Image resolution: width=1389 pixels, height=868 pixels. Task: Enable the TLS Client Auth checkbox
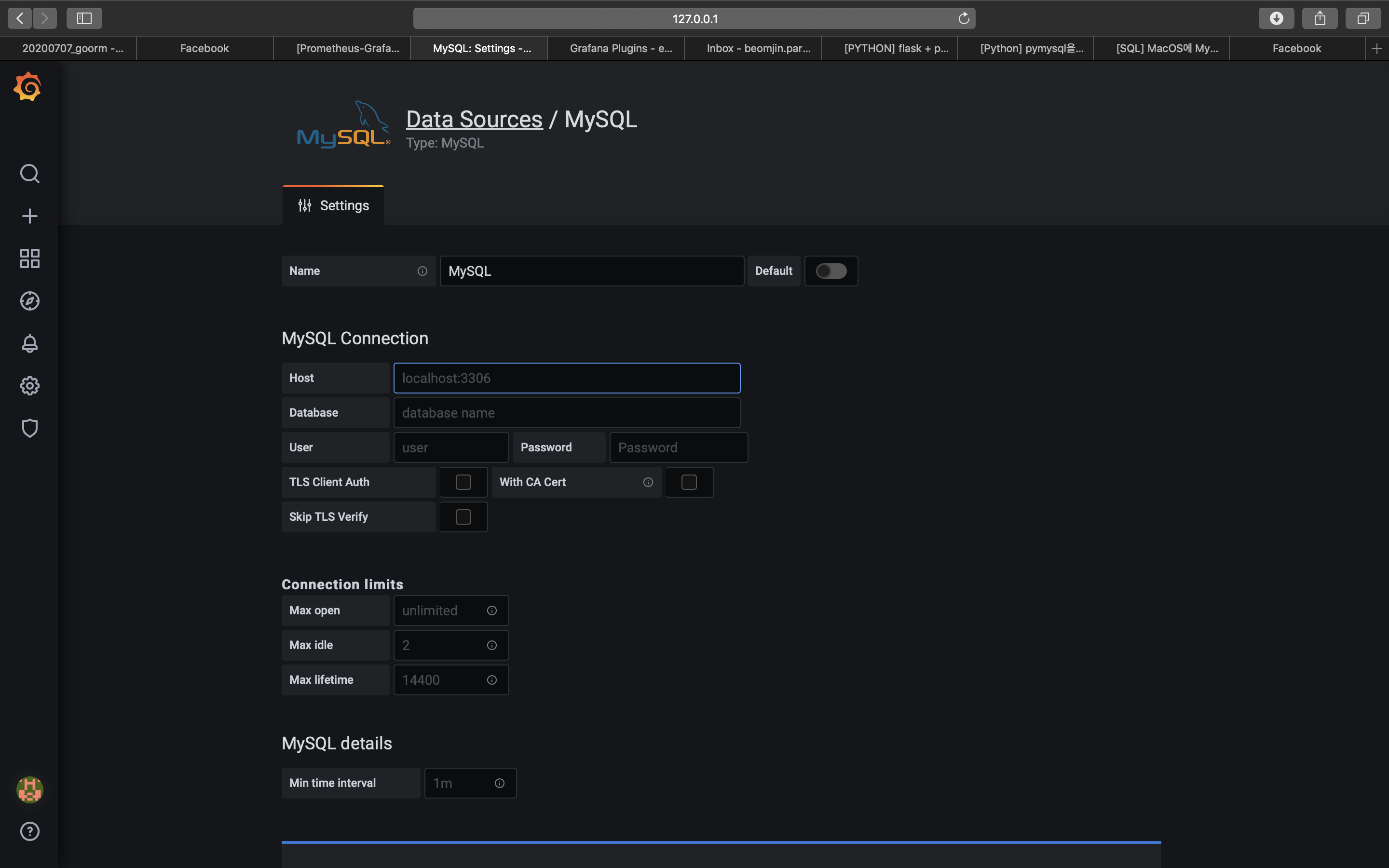click(463, 482)
